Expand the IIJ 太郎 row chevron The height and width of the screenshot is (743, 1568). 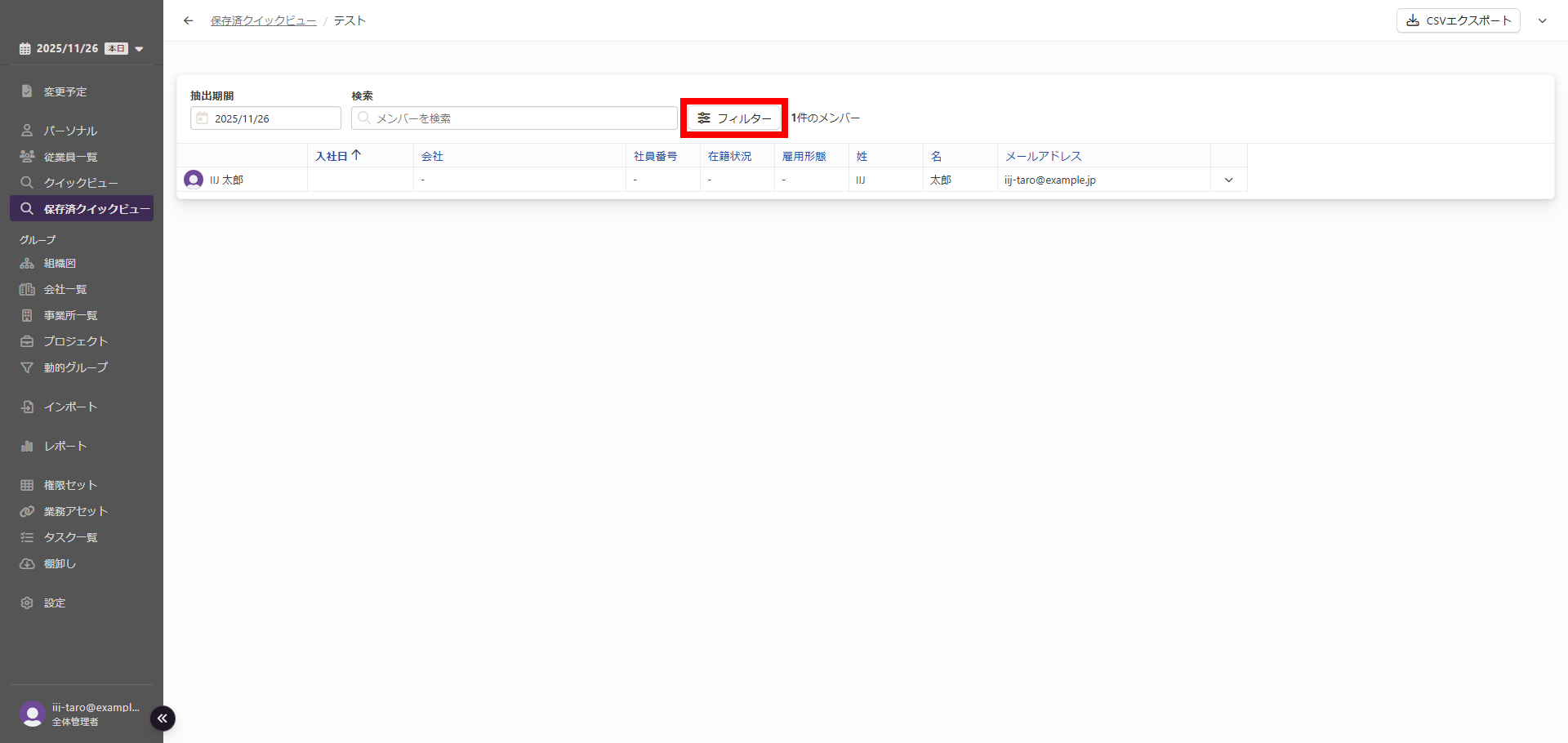1228,180
